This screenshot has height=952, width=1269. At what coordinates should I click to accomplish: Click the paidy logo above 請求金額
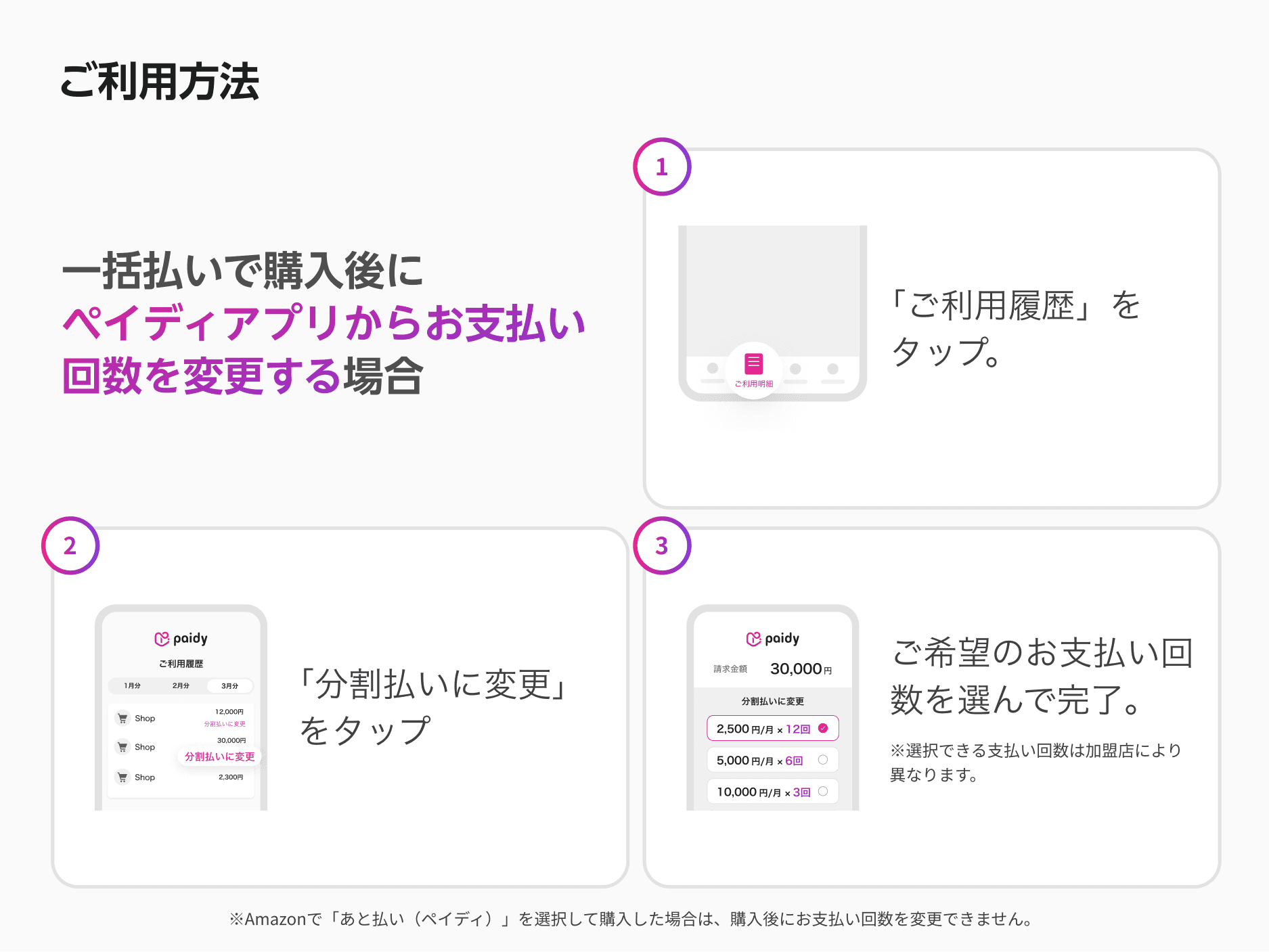tap(772, 639)
